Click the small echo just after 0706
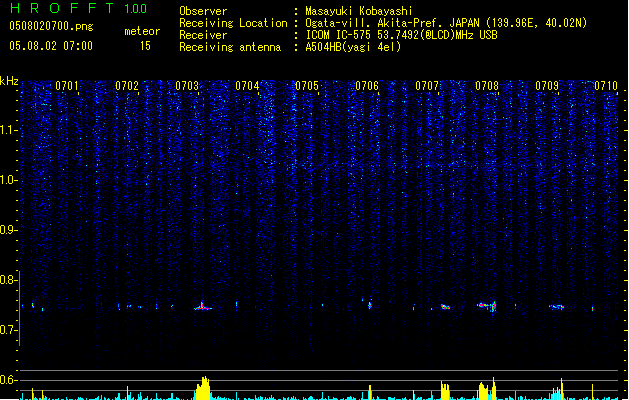 (370, 305)
